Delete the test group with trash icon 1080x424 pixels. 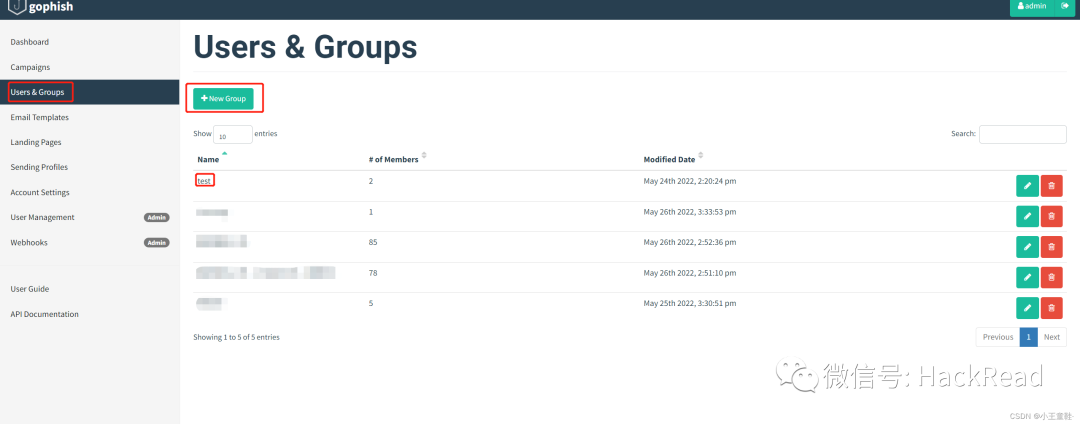tap(1051, 186)
